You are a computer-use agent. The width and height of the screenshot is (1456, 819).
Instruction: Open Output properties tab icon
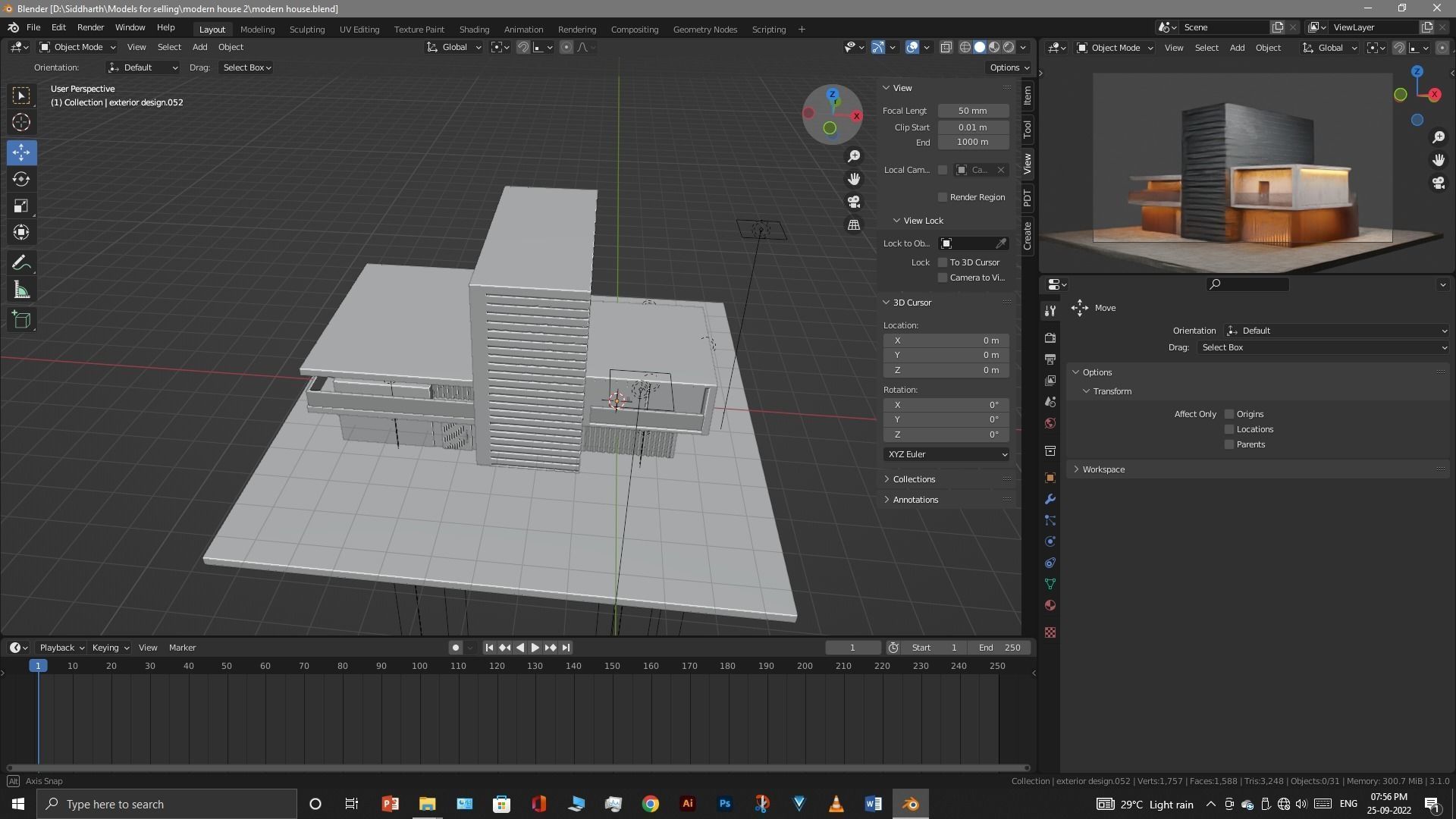(x=1050, y=359)
